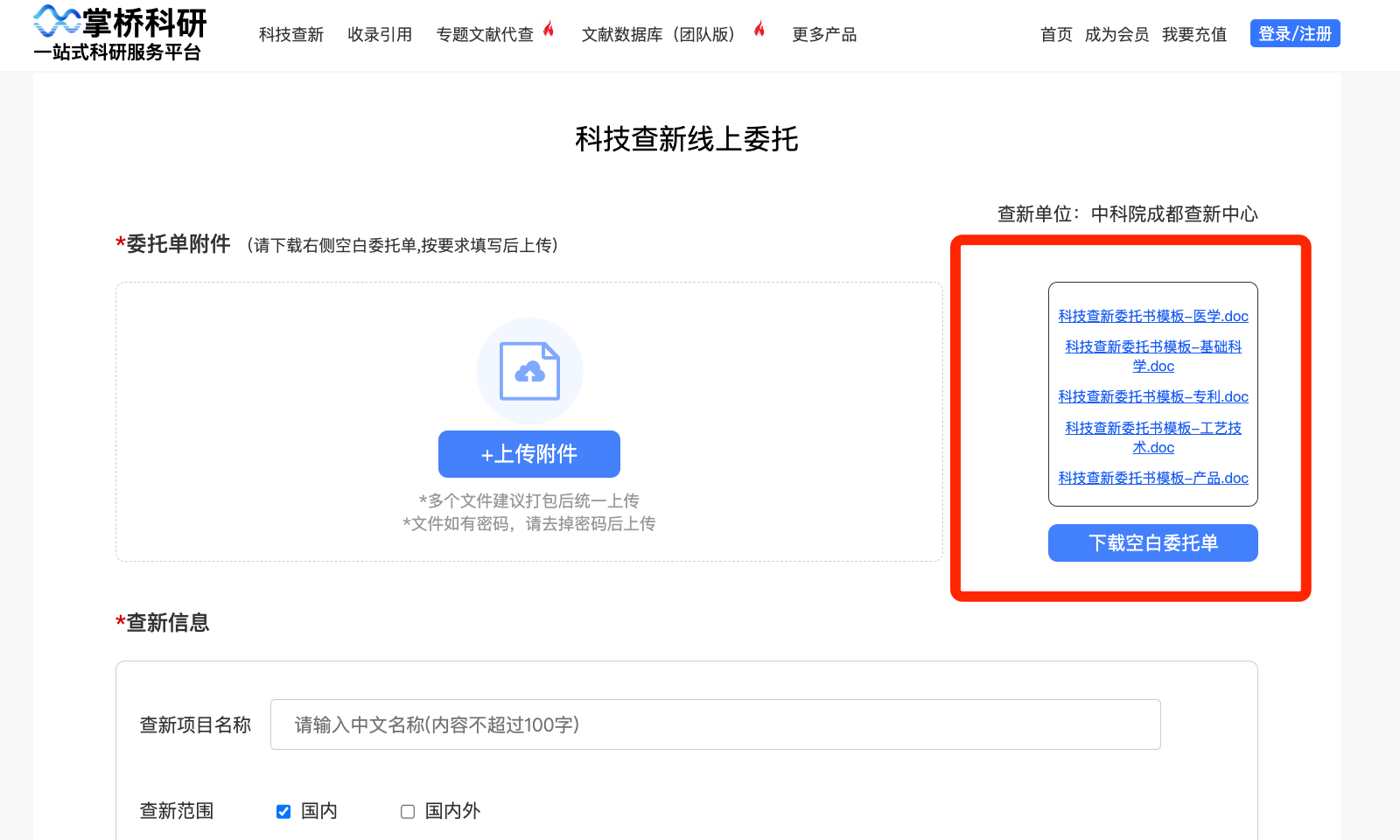1400x840 pixels.
Task: Click the 成为会员 link
Action: point(1116,34)
